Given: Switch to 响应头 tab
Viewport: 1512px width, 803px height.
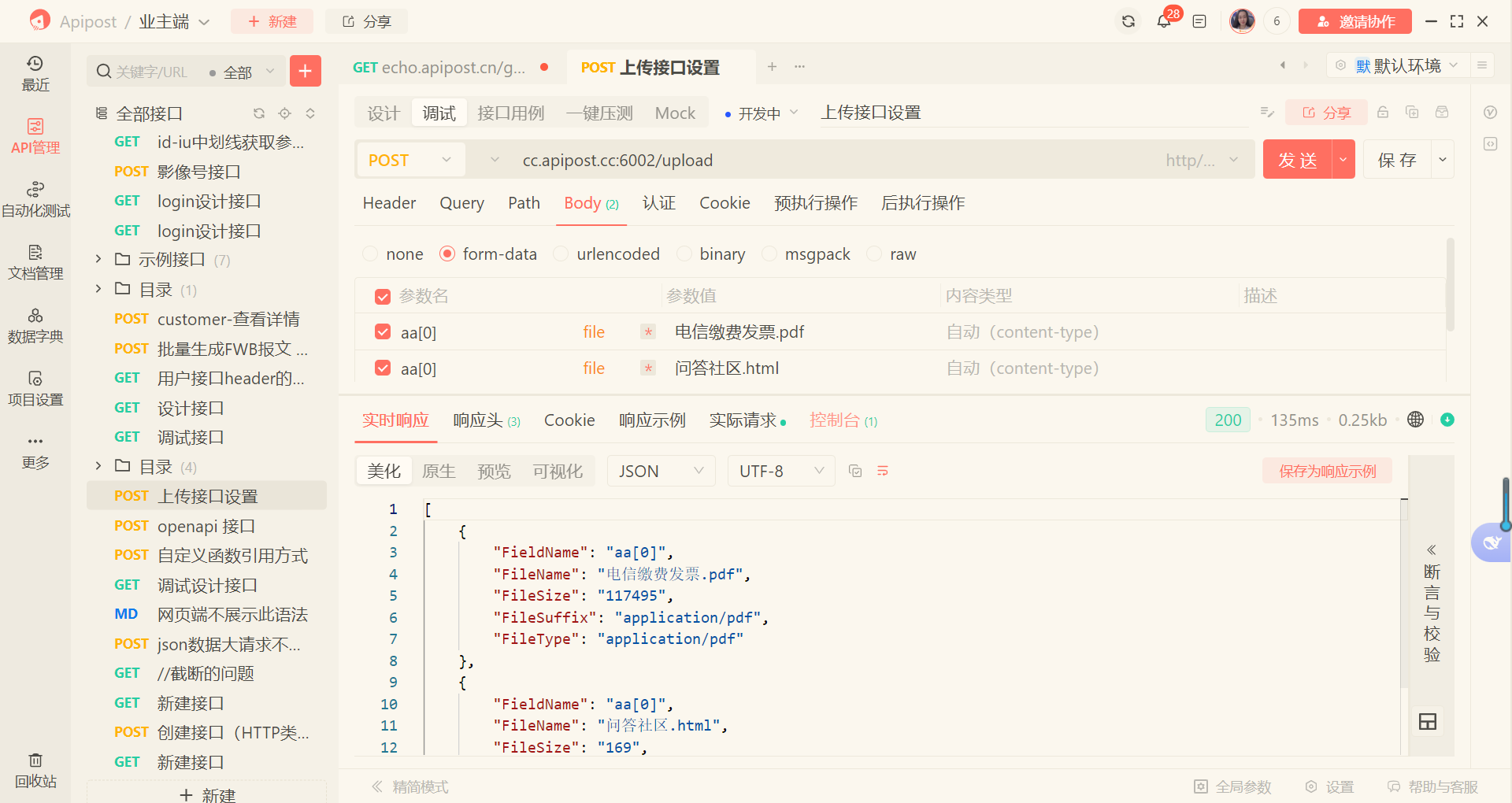Looking at the screenshot, I should 487,420.
